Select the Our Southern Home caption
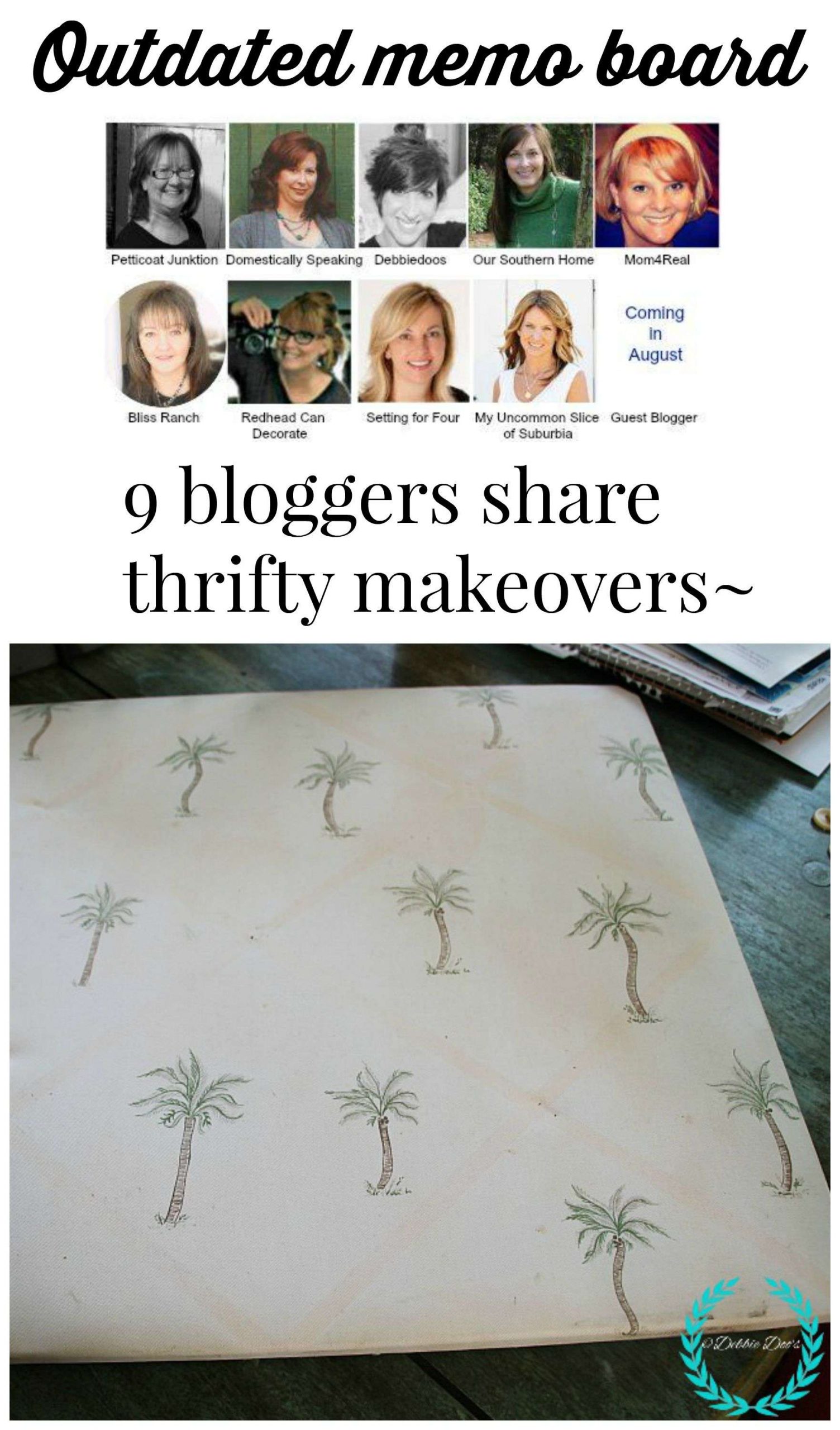The height and width of the screenshot is (1430, 840). point(533,260)
